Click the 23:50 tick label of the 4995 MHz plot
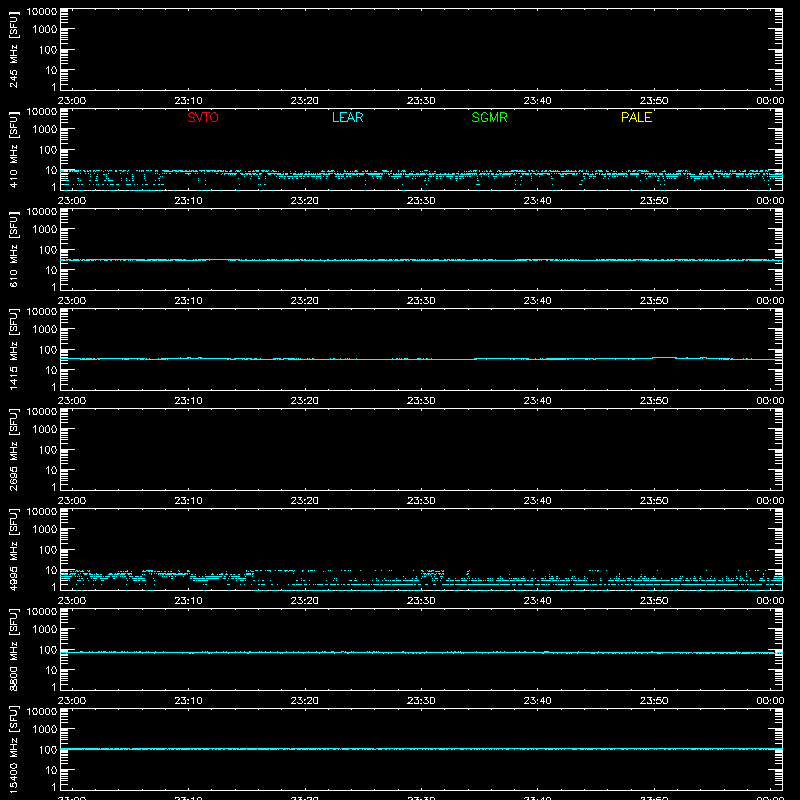Viewport: 800px width, 800px height. 654,601
